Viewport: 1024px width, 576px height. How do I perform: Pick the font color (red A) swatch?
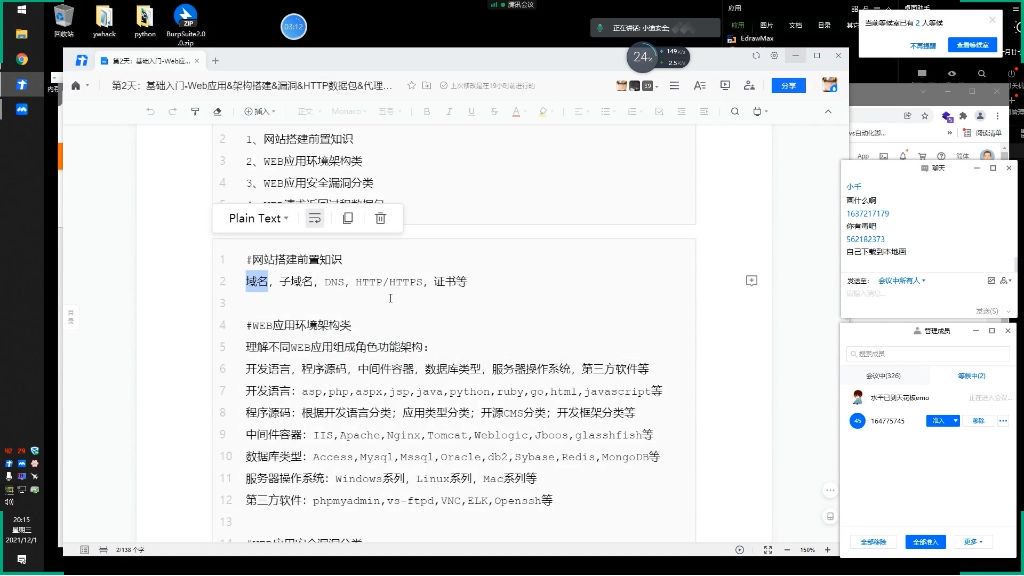click(x=517, y=112)
